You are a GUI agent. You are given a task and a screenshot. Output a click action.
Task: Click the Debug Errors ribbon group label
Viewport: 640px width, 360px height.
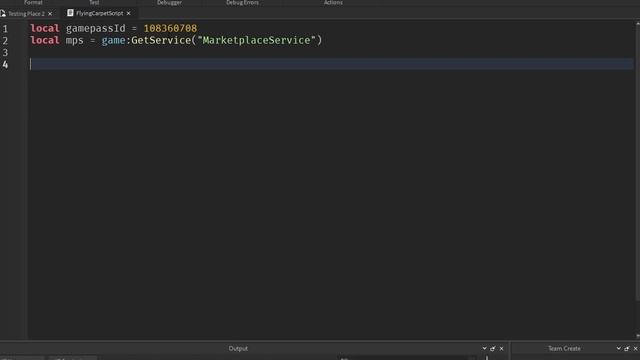[x=242, y=2]
